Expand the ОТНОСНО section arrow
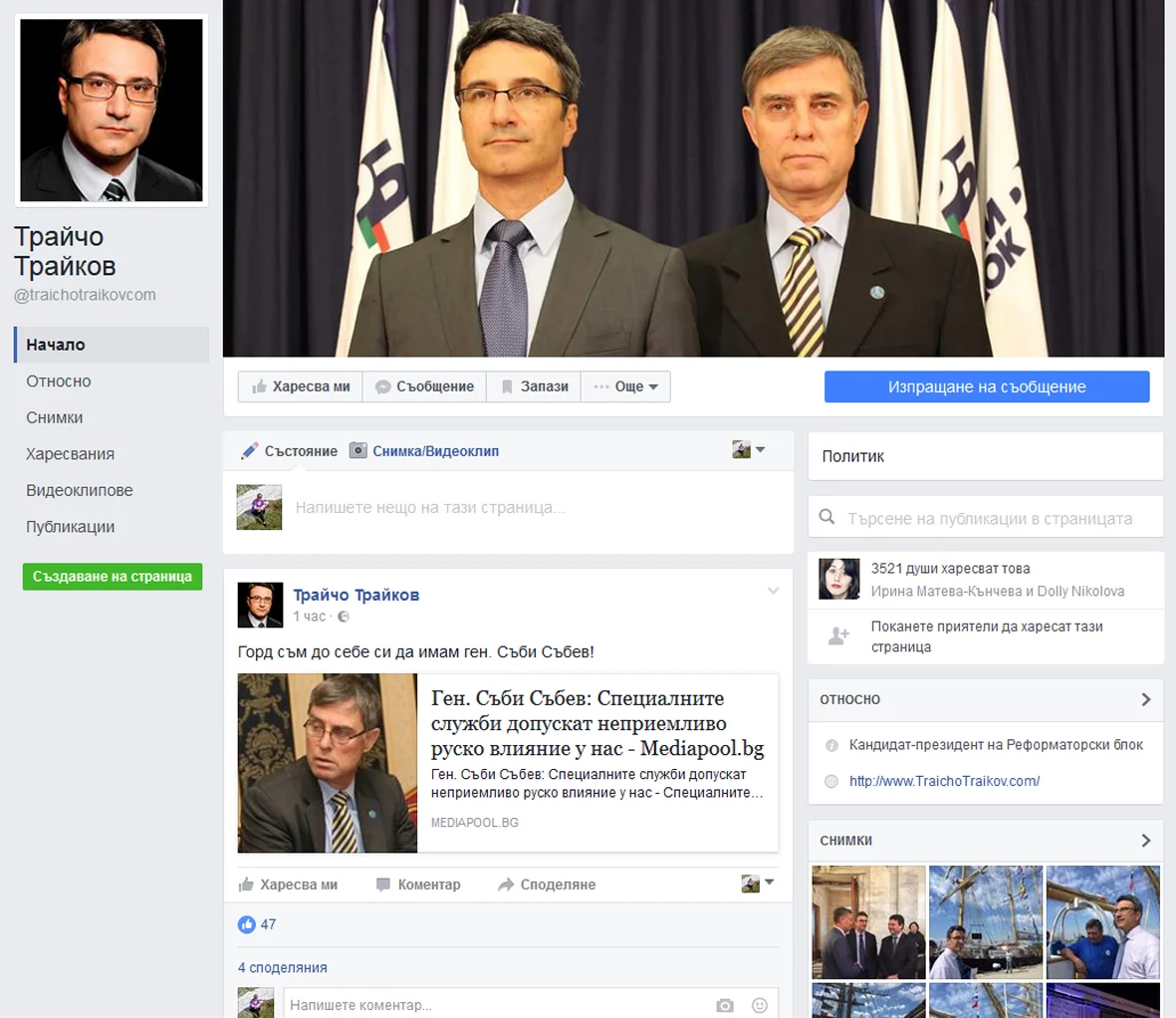The height and width of the screenshot is (1018, 1176). (x=1146, y=699)
